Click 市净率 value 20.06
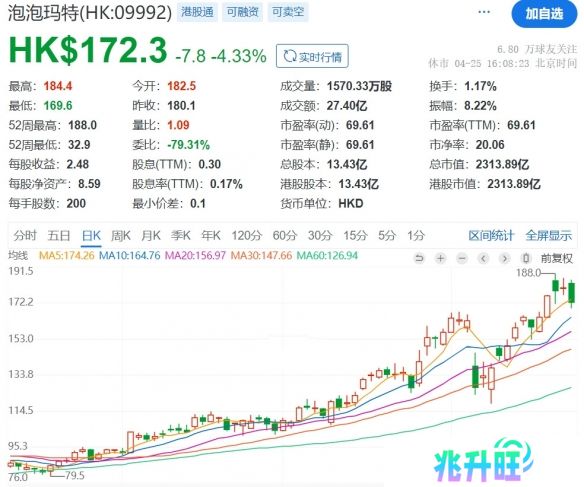 pos(490,145)
